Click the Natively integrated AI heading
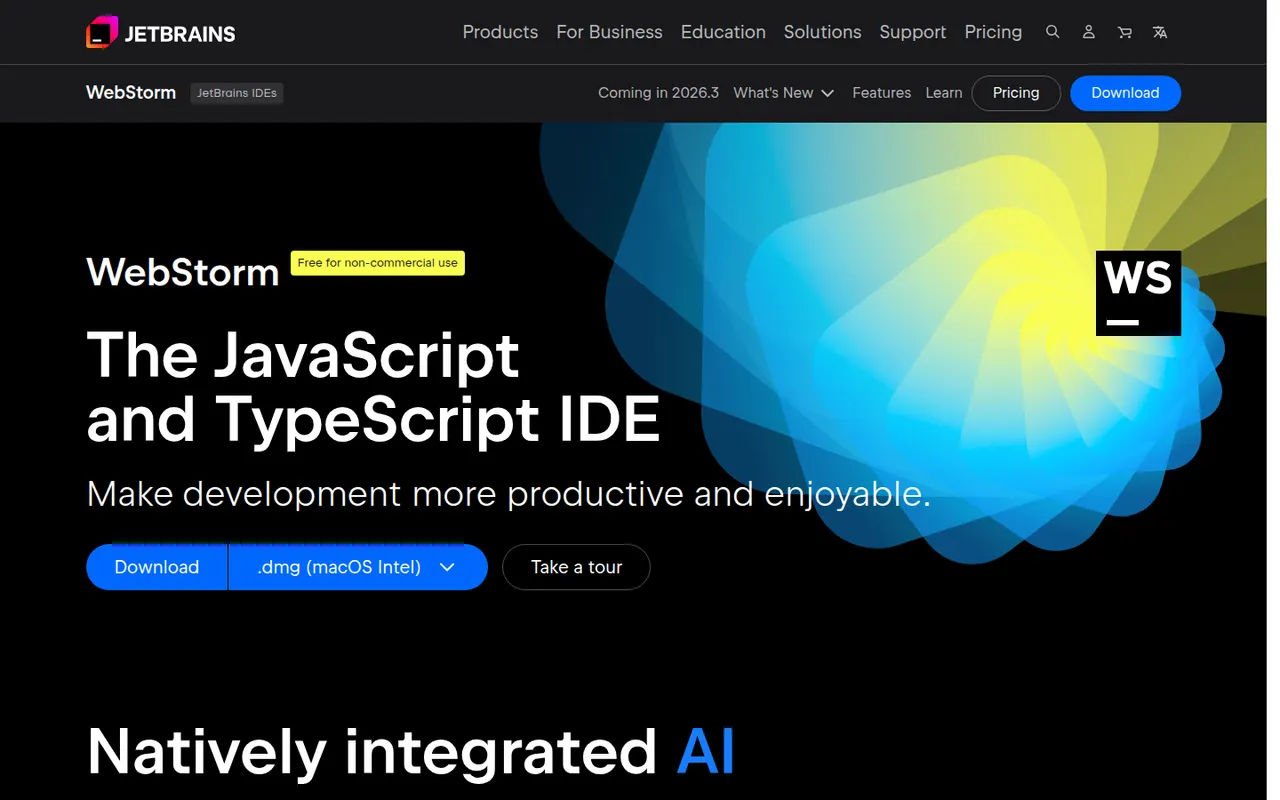 point(410,751)
